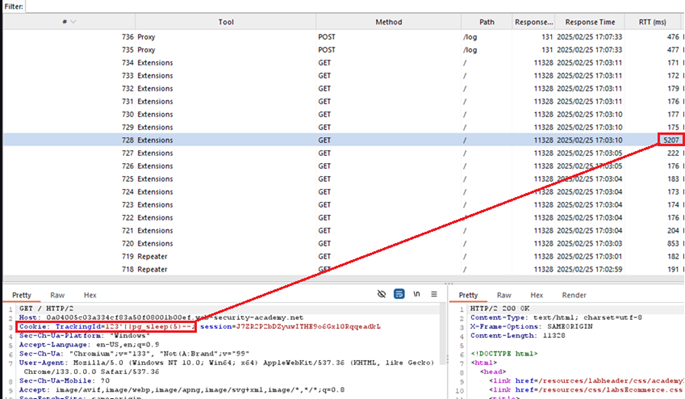Select the response viewer Pretty tab
The width and height of the screenshot is (685, 399).
[x=468, y=295]
